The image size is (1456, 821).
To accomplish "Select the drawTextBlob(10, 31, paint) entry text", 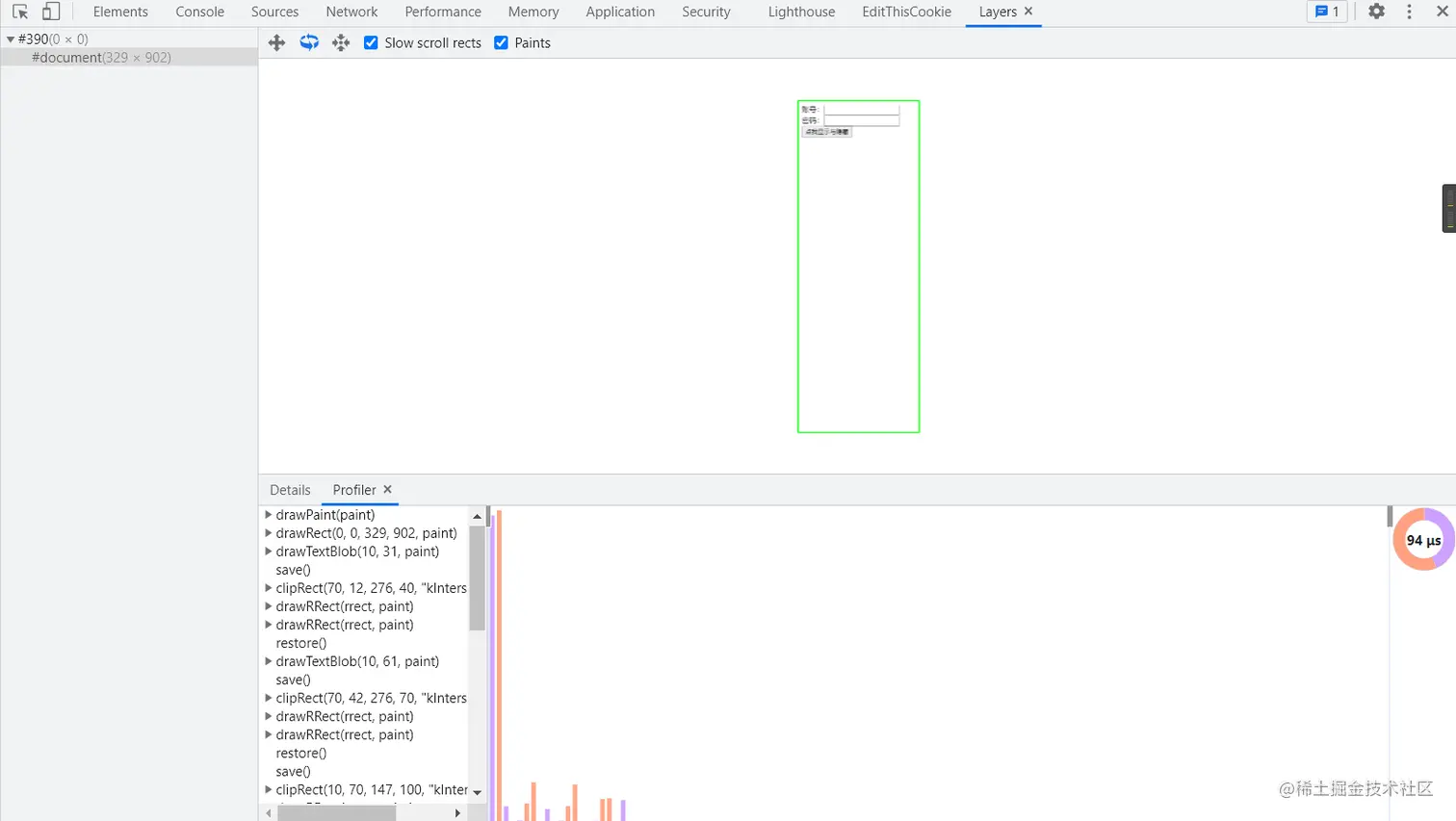I will point(357,552).
